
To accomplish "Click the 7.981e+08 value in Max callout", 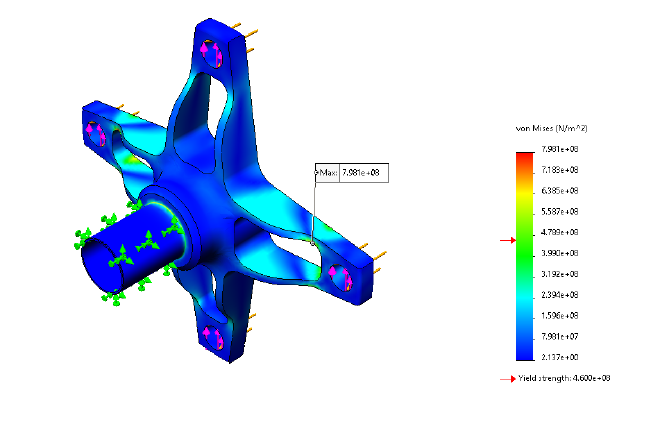I will pos(363,173).
